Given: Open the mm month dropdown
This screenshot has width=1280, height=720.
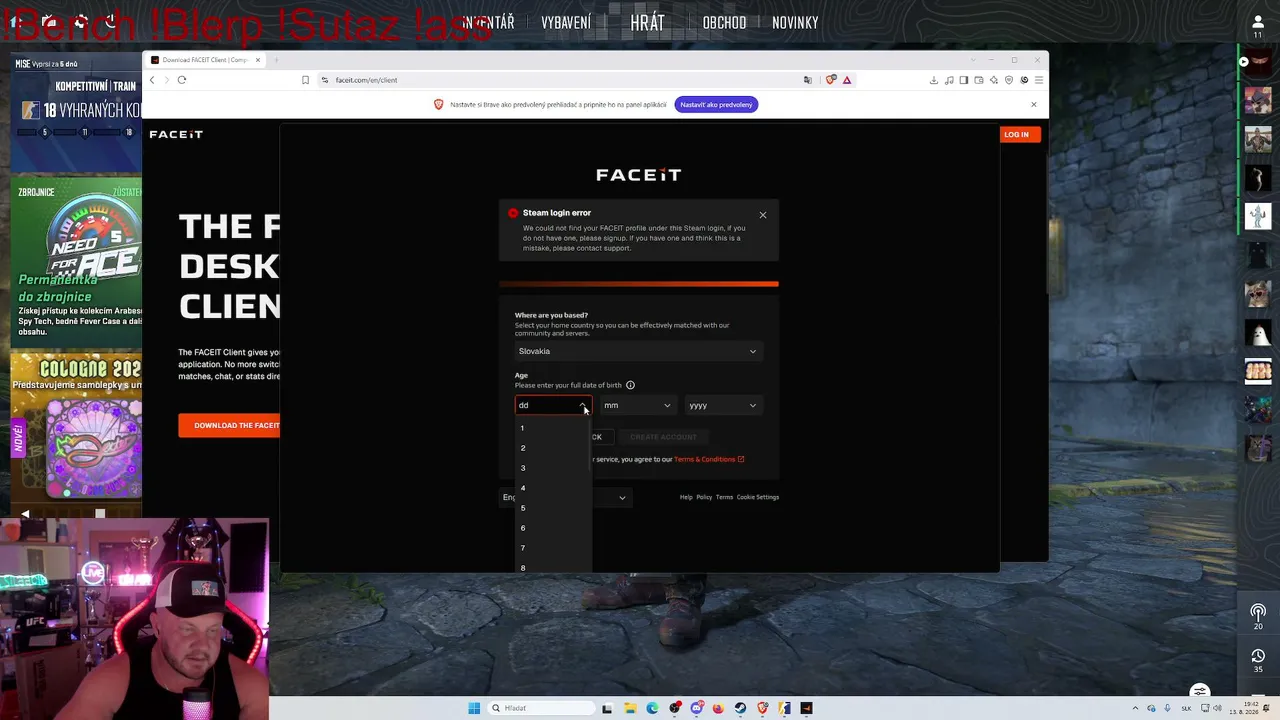Looking at the screenshot, I should 637,405.
